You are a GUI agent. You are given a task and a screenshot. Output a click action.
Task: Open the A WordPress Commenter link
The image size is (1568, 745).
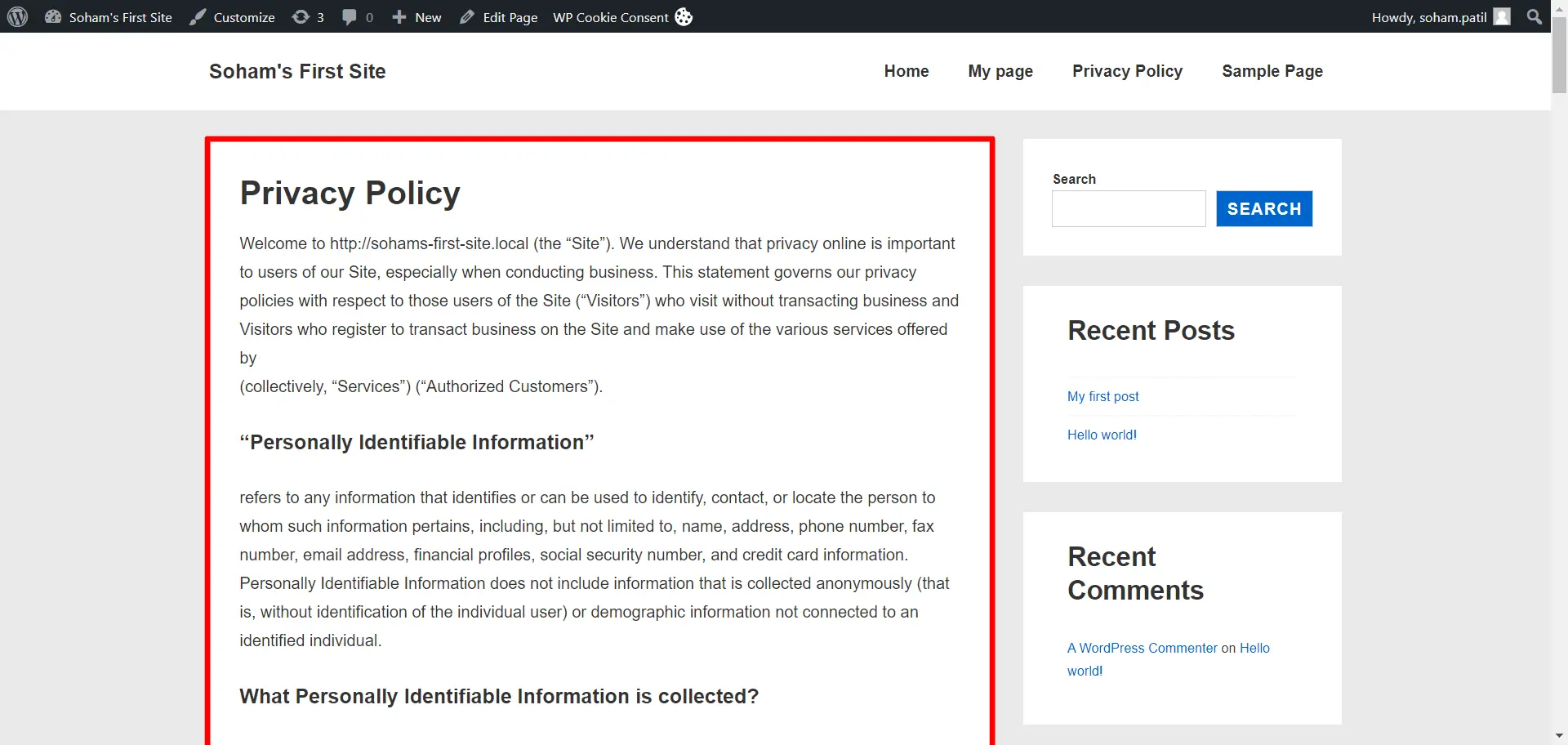click(x=1142, y=648)
